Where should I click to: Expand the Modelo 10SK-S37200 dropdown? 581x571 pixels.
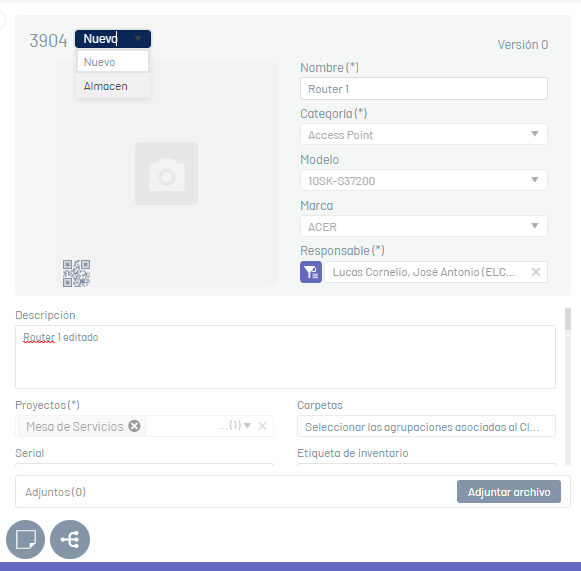coord(534,180)
